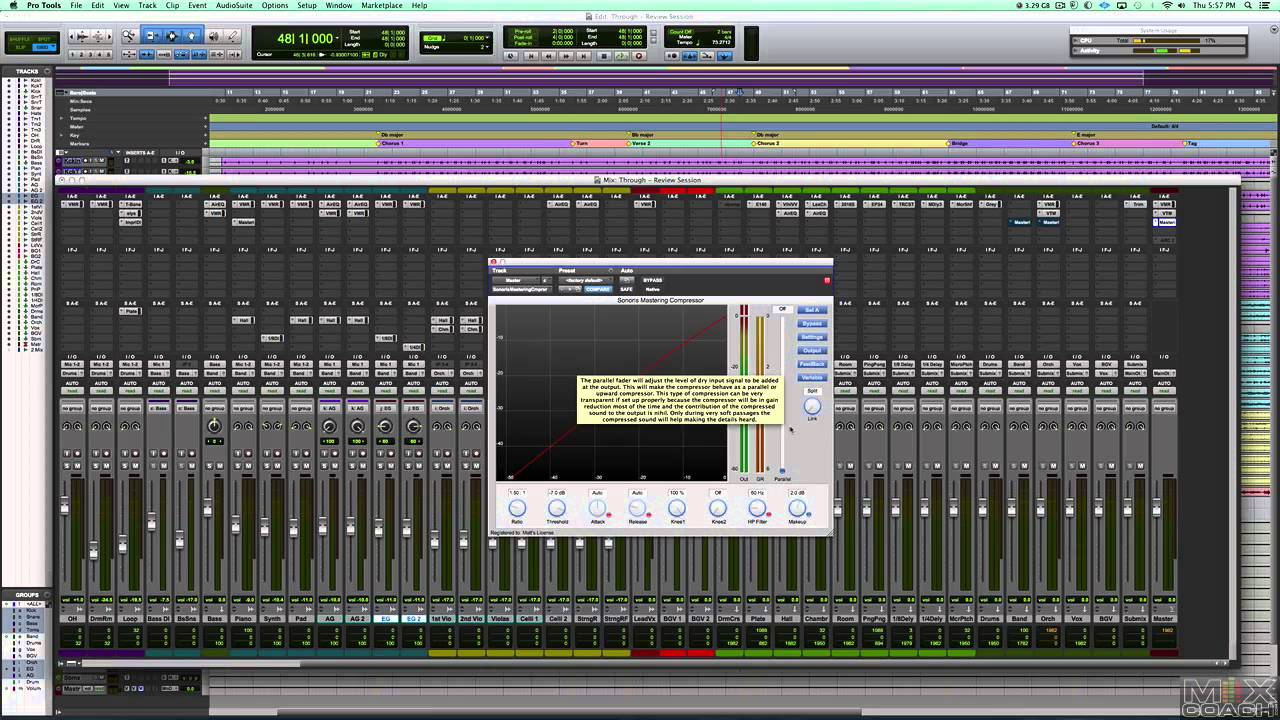Click the HP Filter knob in compressor
Viewport: 1280px width, 720px height.
pyautogui.click(x=757, y=508)
